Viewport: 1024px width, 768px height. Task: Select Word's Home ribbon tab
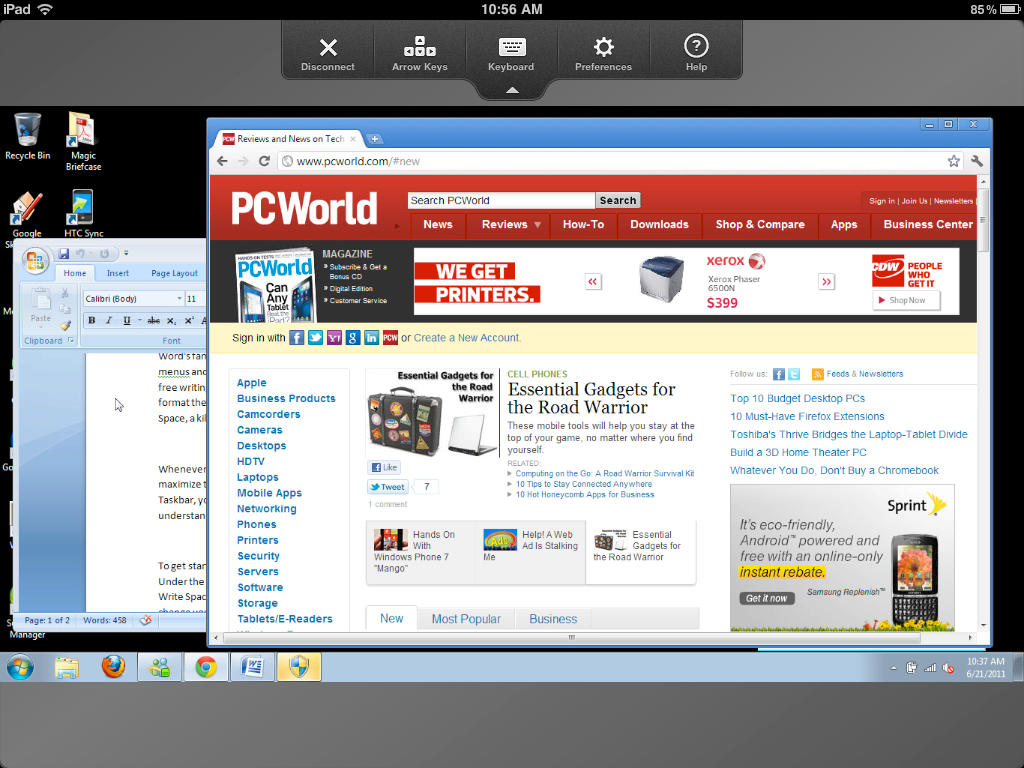coord(74,273)
